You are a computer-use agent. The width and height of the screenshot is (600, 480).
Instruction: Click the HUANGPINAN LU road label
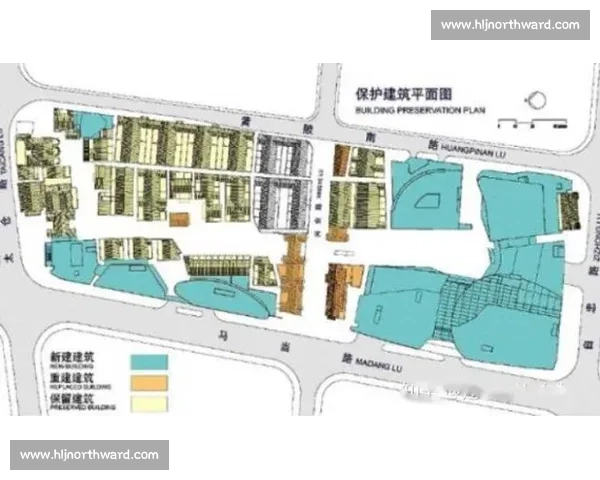pos(473,150)
